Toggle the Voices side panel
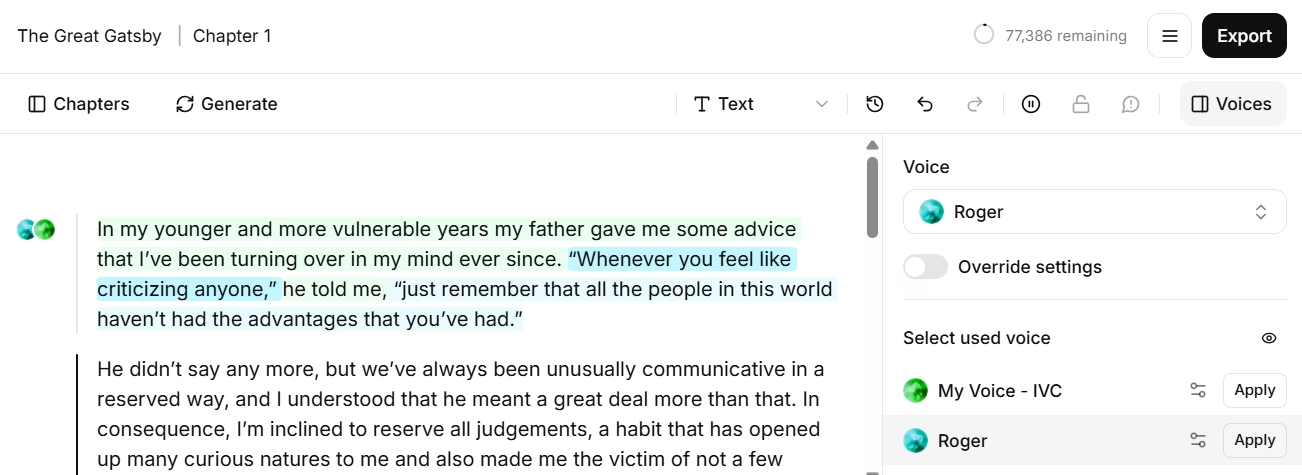Screen dimensions: 1302x475 click(1233, 104)
